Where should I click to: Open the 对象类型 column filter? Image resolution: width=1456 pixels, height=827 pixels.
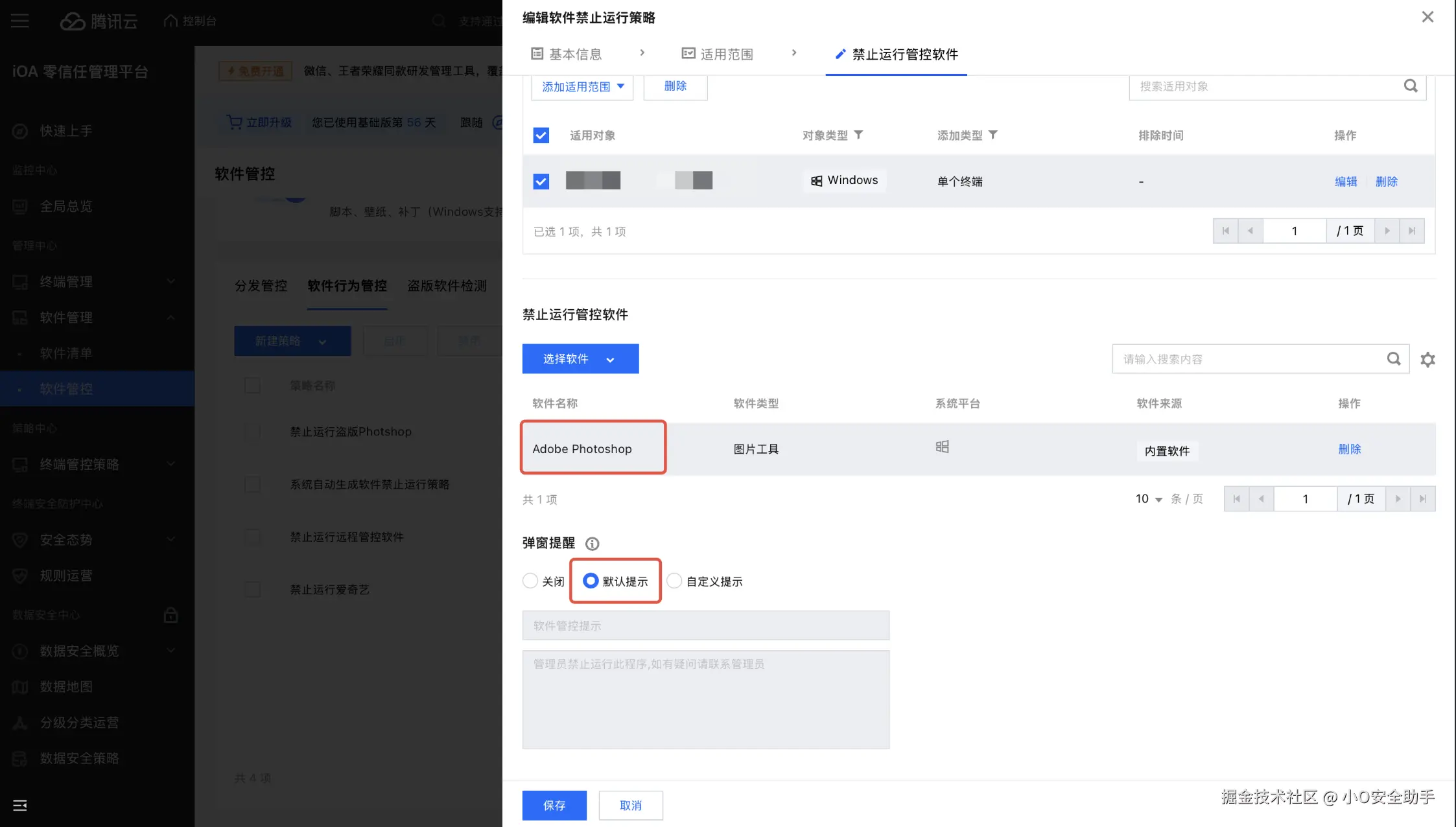[x=858, y=135]
